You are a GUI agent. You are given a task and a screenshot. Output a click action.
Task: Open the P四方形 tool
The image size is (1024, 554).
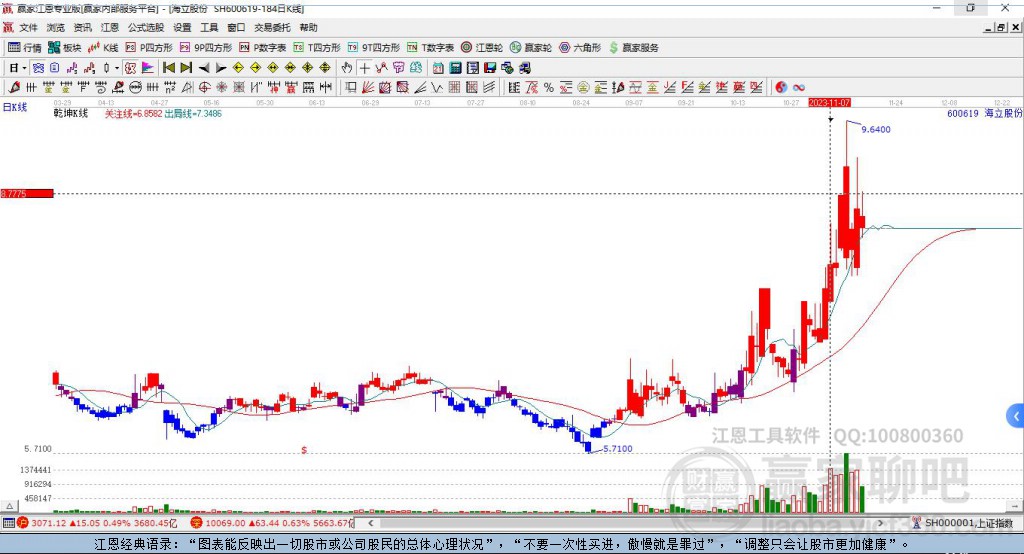click(x=149, y=48)
